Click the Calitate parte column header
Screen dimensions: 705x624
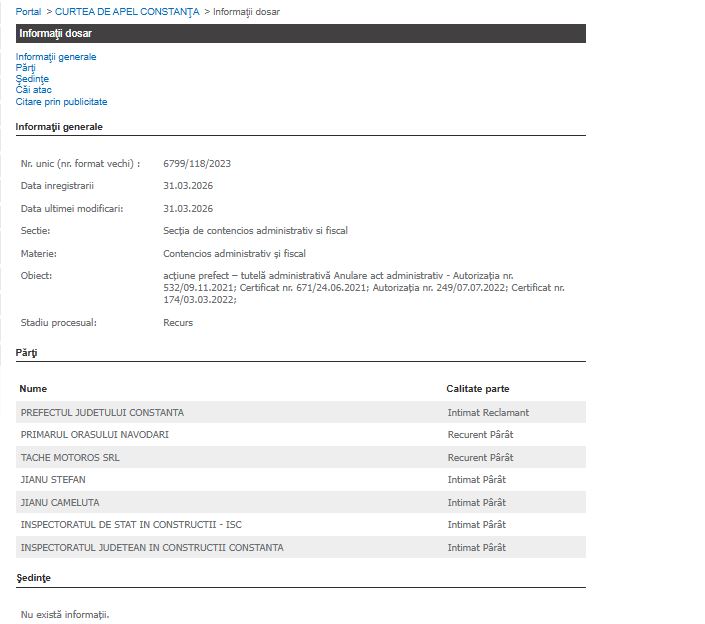coord(478,388)
